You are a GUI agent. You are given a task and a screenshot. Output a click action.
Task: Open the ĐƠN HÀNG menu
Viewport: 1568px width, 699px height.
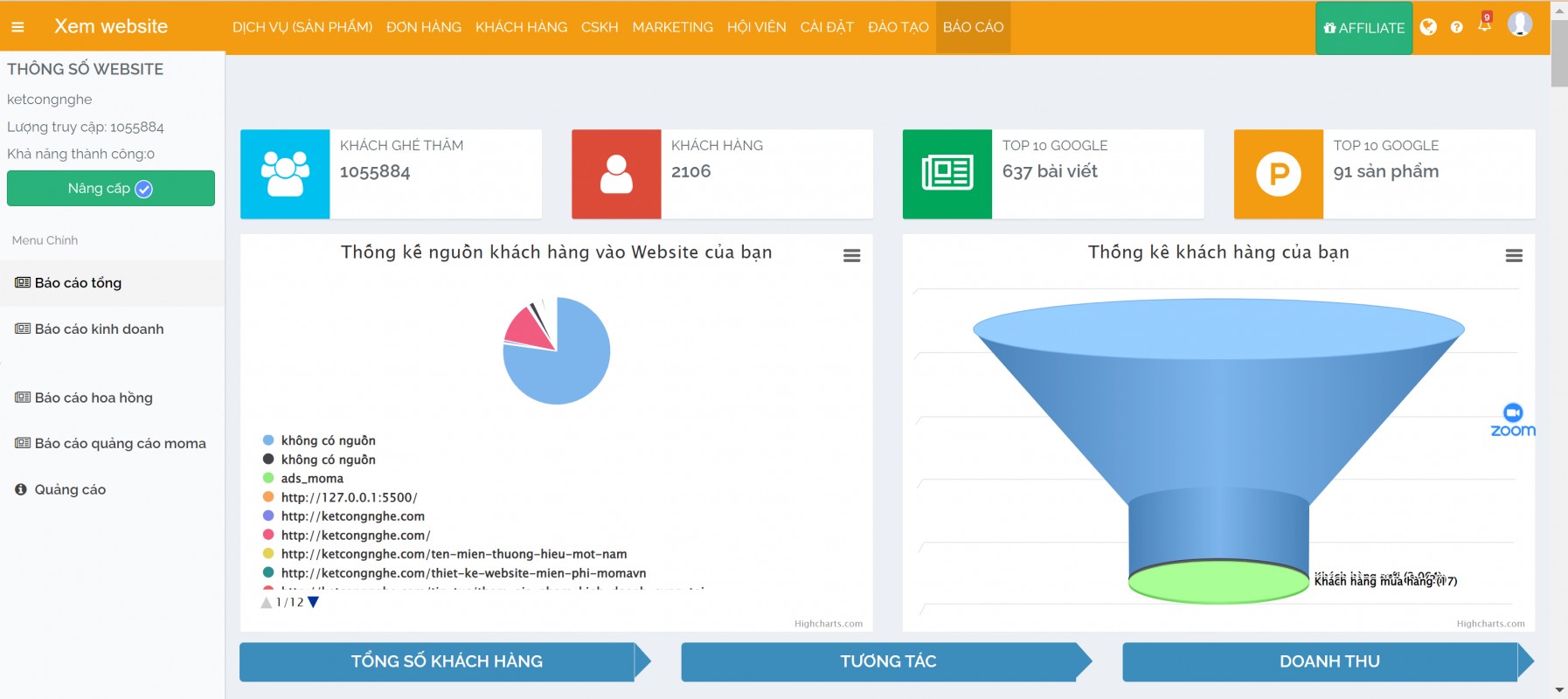click(423, 27)
